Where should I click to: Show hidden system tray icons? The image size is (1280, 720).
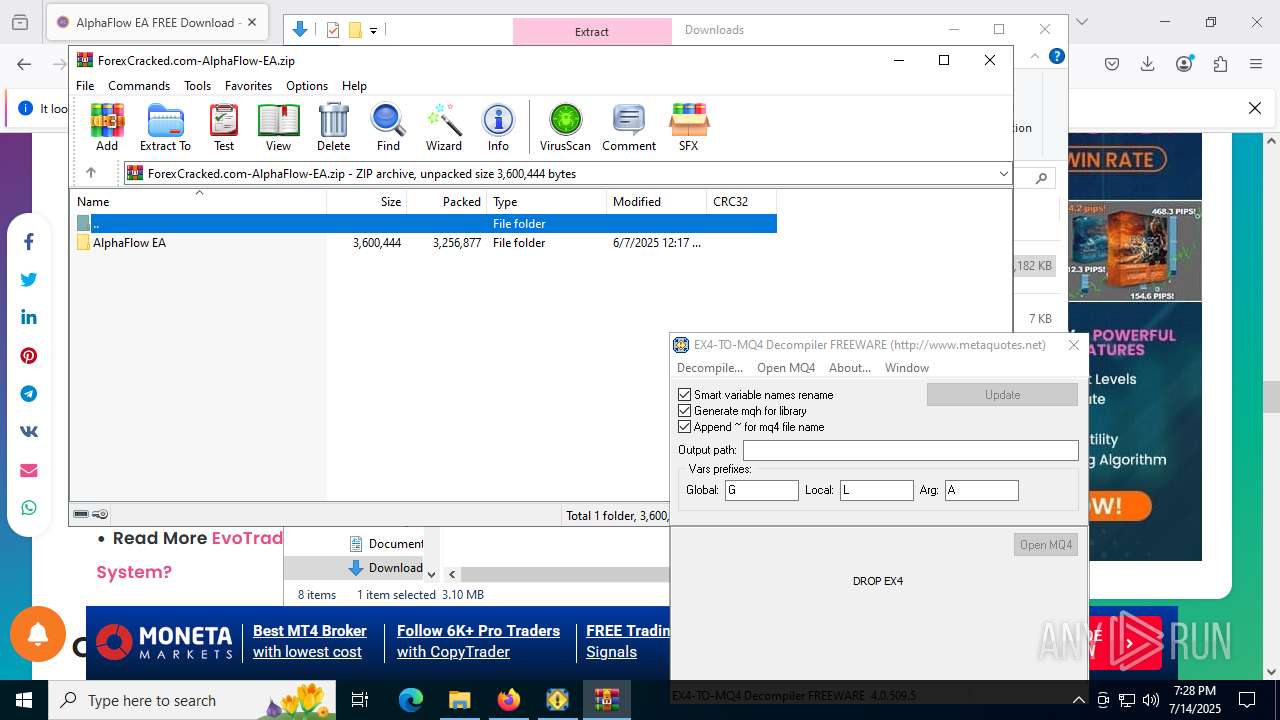click(x=1078, y=700)
